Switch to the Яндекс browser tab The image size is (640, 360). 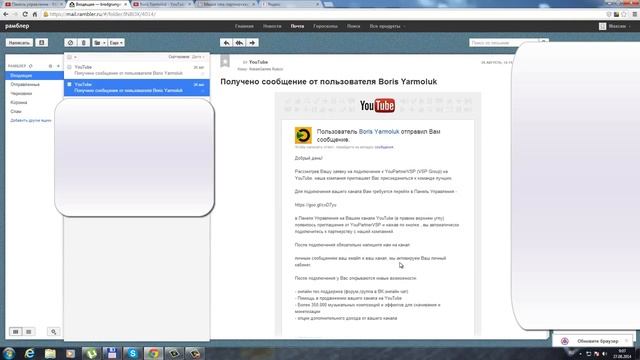(291, 4)
